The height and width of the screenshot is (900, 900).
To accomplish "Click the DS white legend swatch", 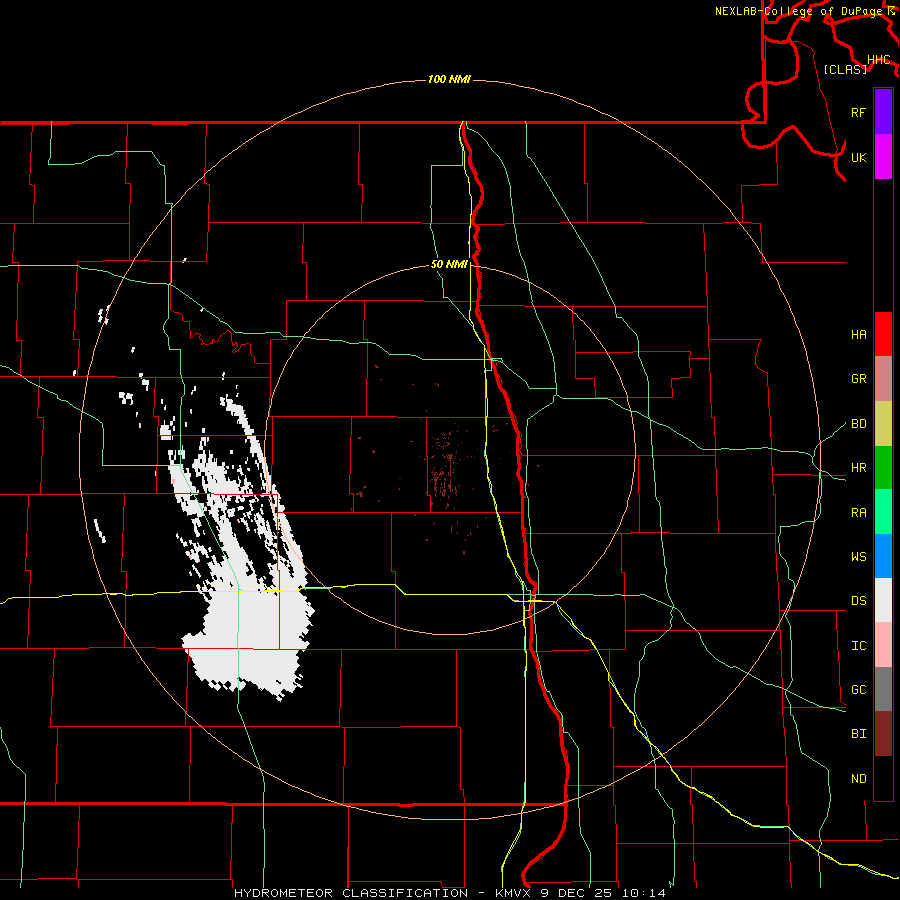I will click(883, 600).
